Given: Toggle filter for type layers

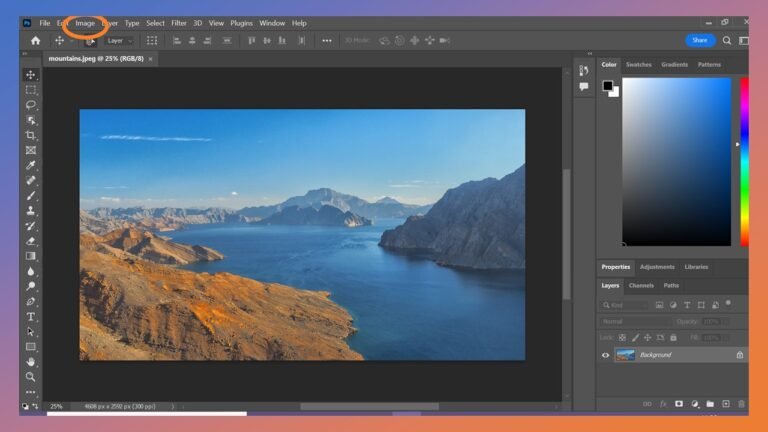Looking at the screenshot, I should tap(687, 305).
